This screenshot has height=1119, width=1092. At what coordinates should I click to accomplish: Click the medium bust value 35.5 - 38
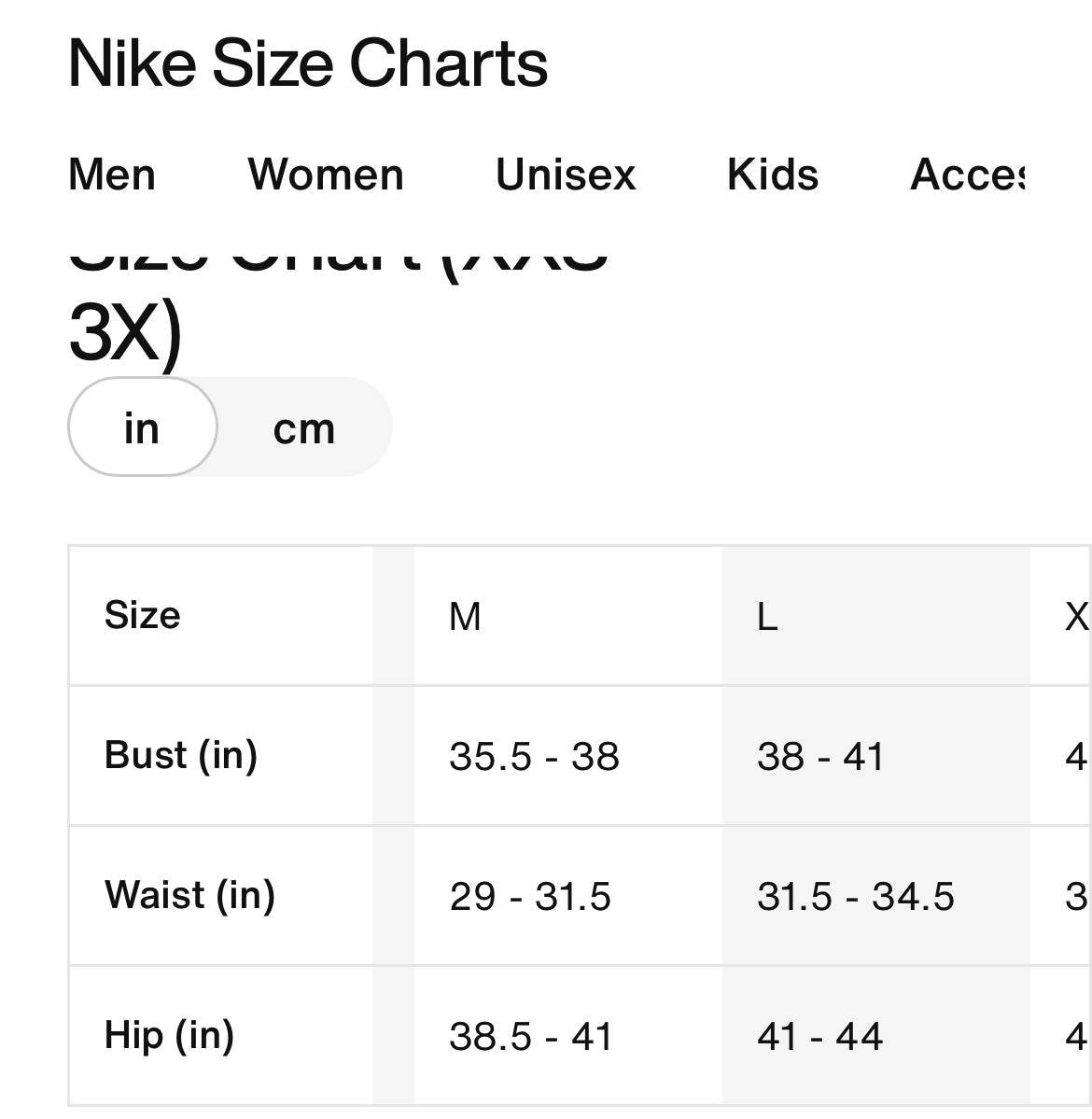(x=534, y=757)
